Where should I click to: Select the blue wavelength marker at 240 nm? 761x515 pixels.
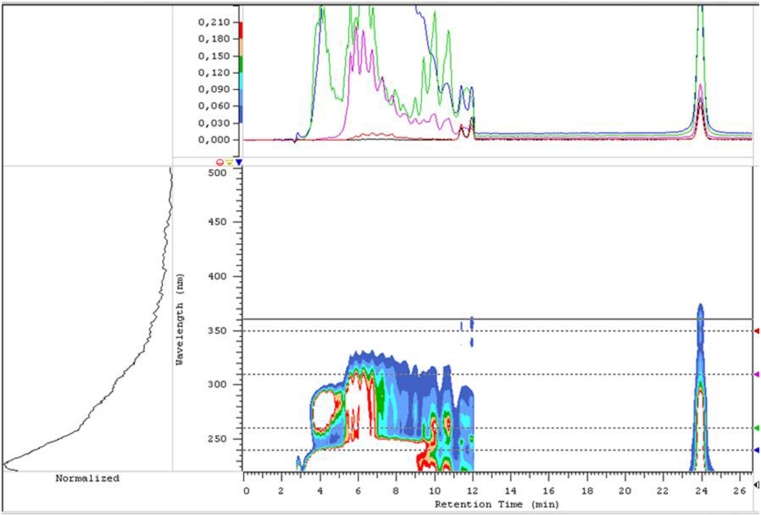(756, 450)
